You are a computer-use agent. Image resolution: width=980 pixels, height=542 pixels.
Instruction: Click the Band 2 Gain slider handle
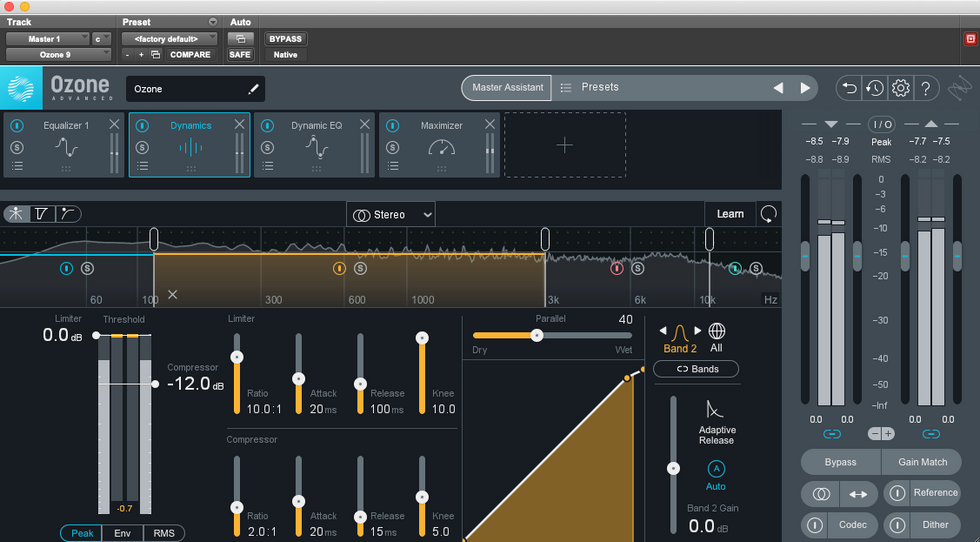[x=673, y=468]
